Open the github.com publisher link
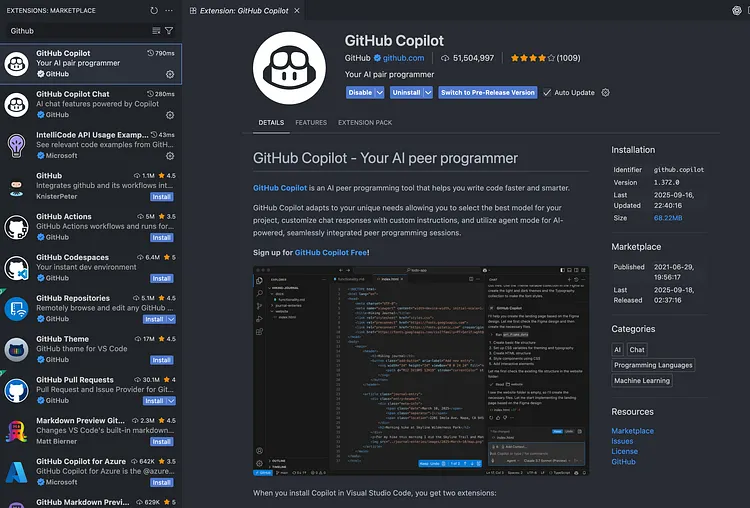Screen dimensions: 750x508 pos(403,58)
